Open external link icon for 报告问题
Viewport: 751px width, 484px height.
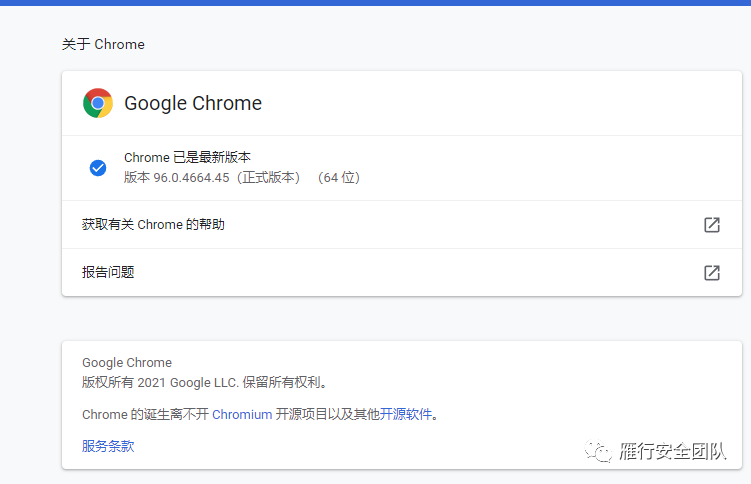tap(712, 272)
